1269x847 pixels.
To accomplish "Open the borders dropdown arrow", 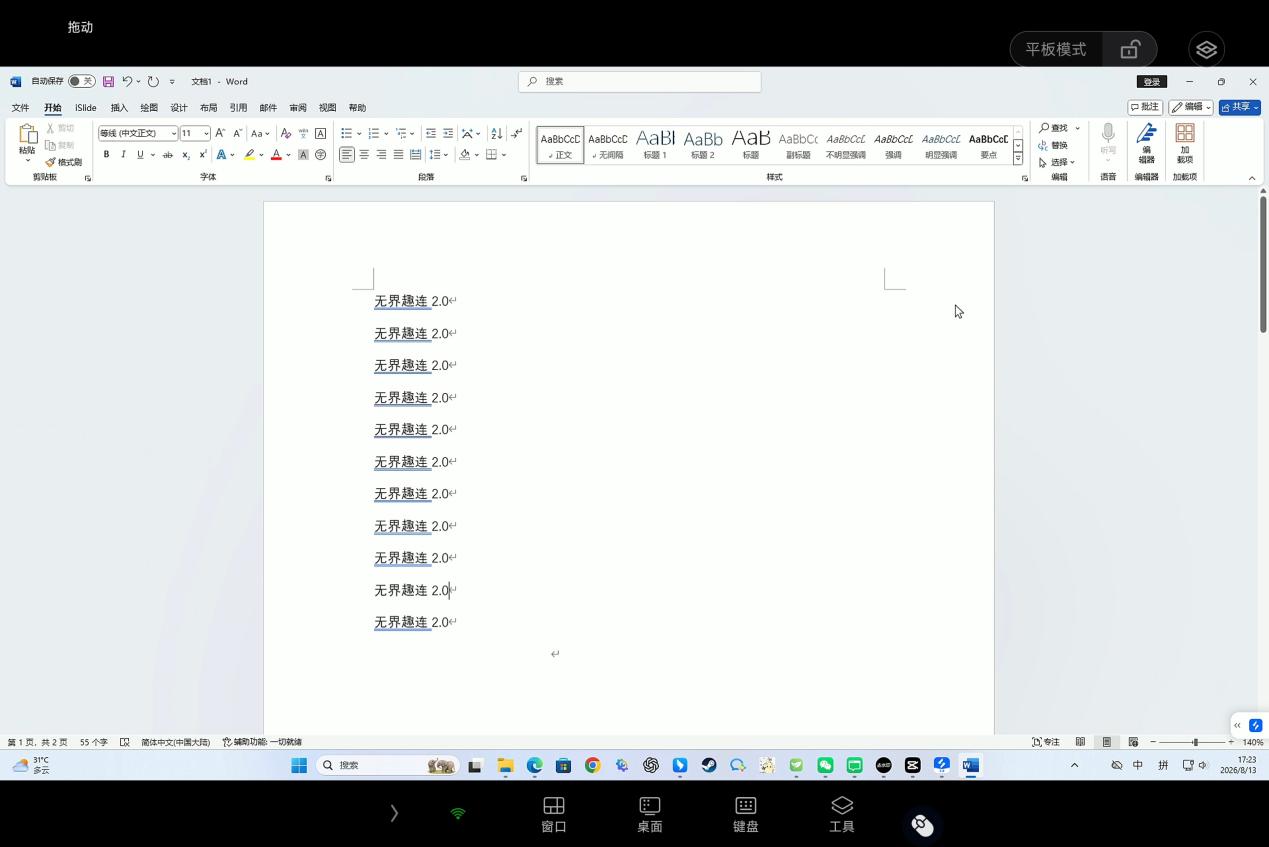I will [504, 155].
